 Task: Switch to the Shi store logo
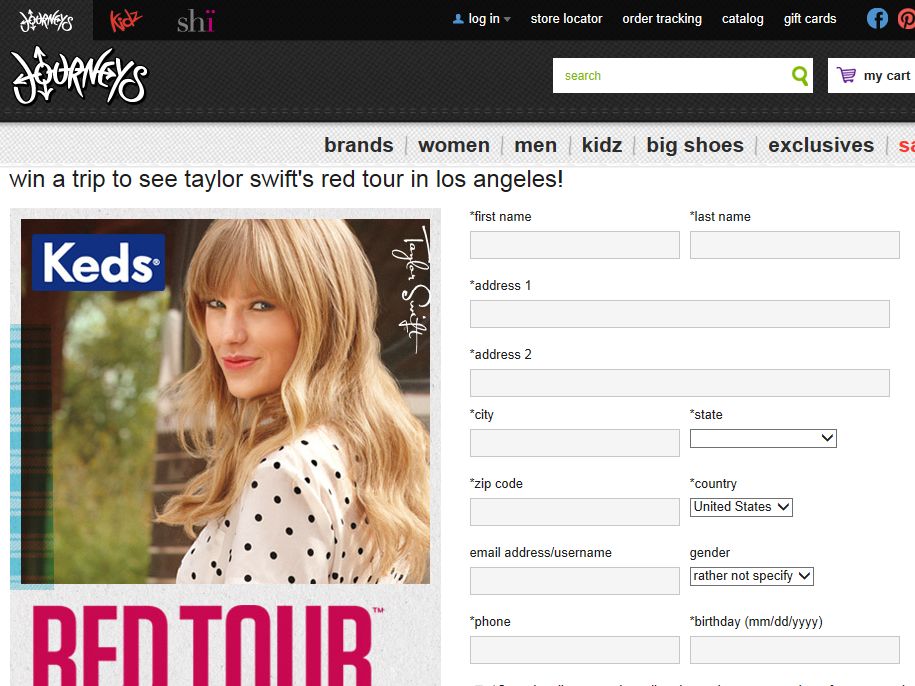click(196, 21)
